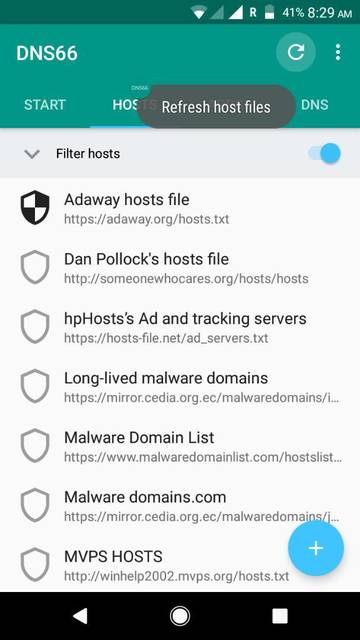Viewport: 360px width, 640px height.
Task: Switch to the START tab
Action: [44, 104]
